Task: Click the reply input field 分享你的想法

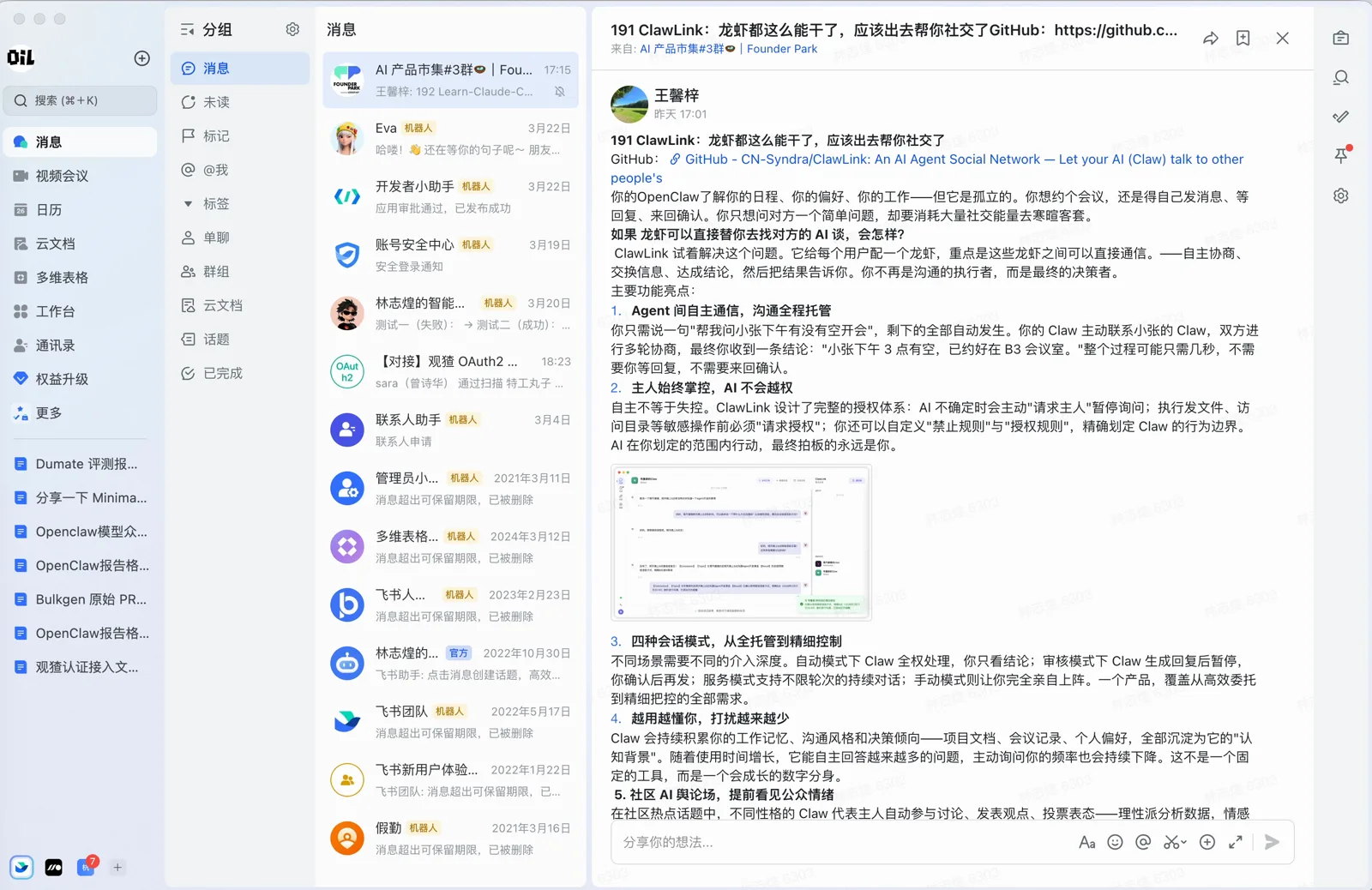Action: [x=840, y=842]
